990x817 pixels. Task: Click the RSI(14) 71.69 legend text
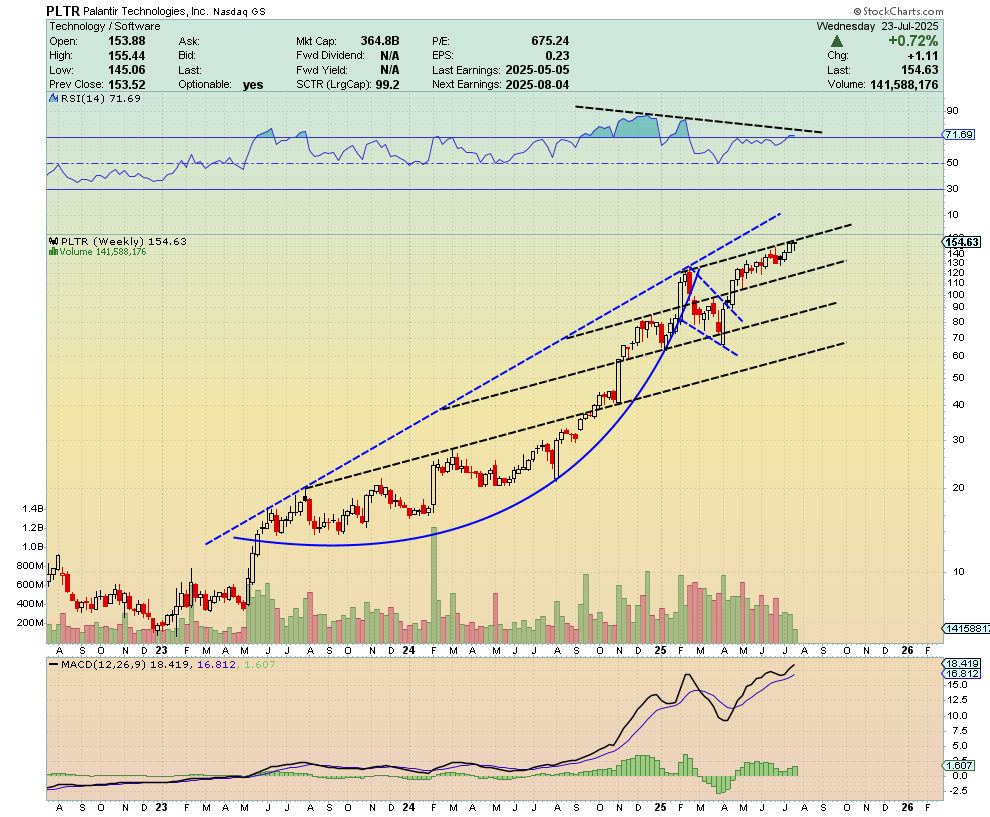point(100,98)
